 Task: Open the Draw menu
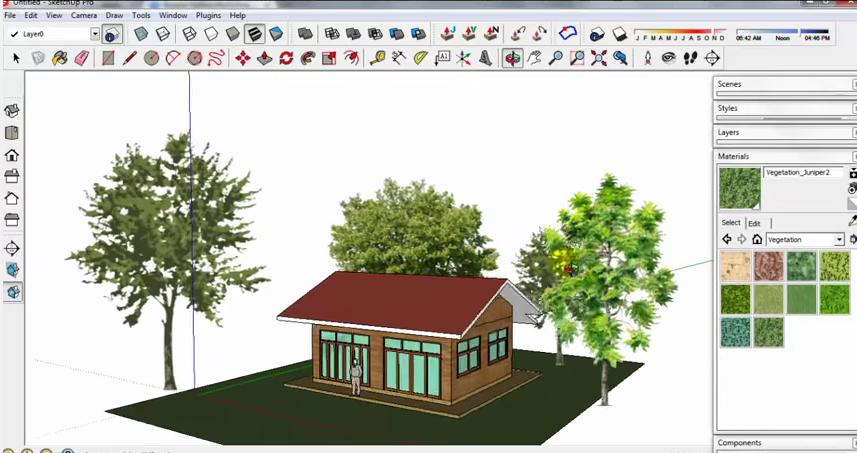[114, 15]
